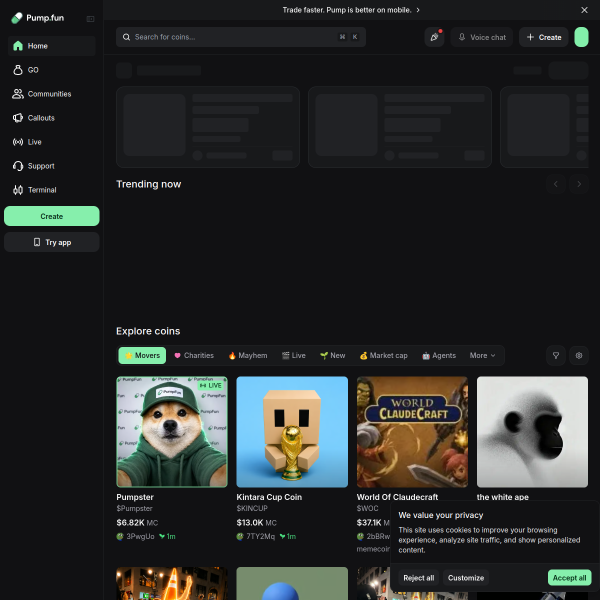This screenshot has height=600, width=600.
Task: Click the Trending now heading
Action: click(148, 184)
